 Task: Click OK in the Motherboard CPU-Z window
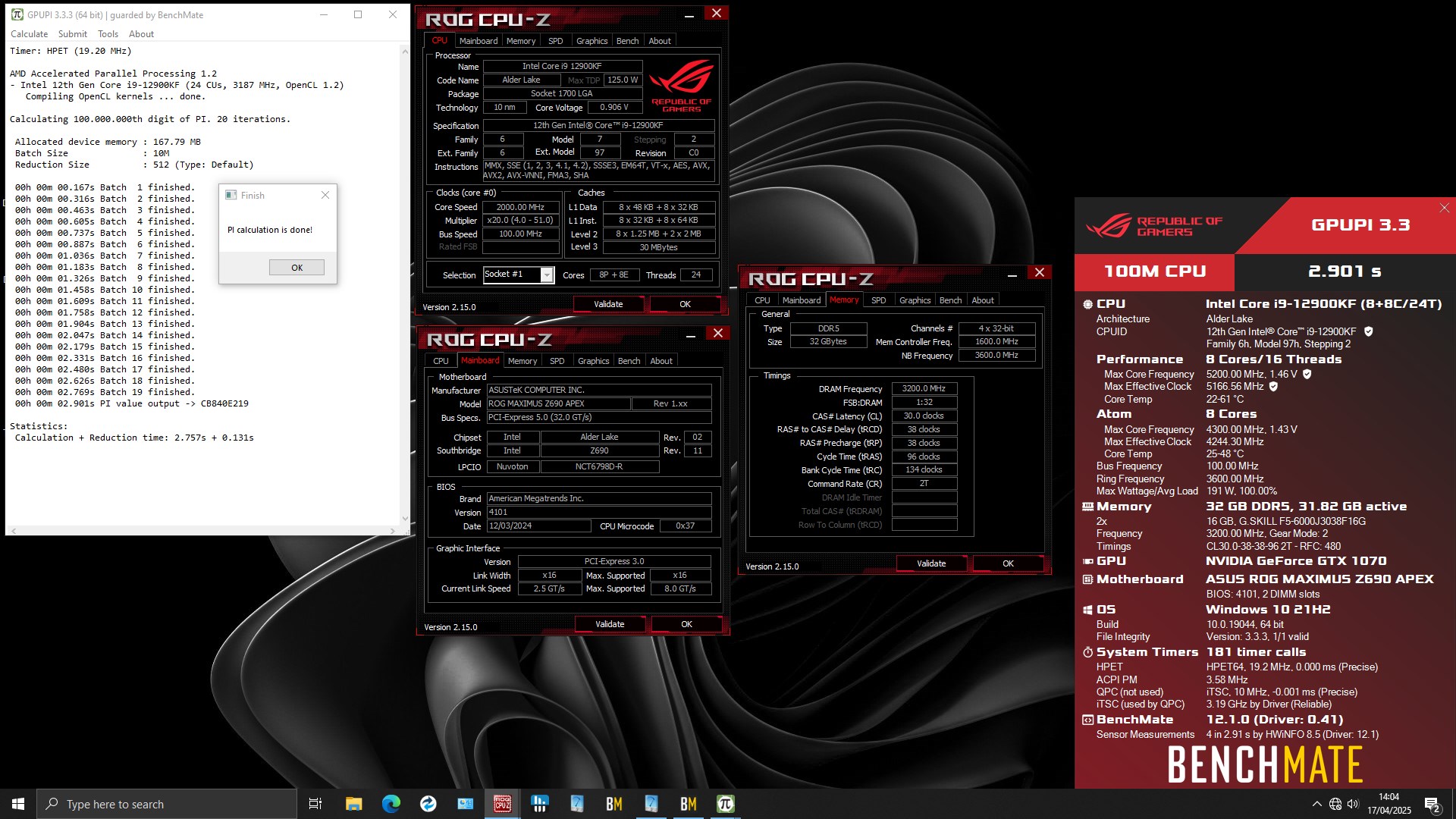pos(686,624)
